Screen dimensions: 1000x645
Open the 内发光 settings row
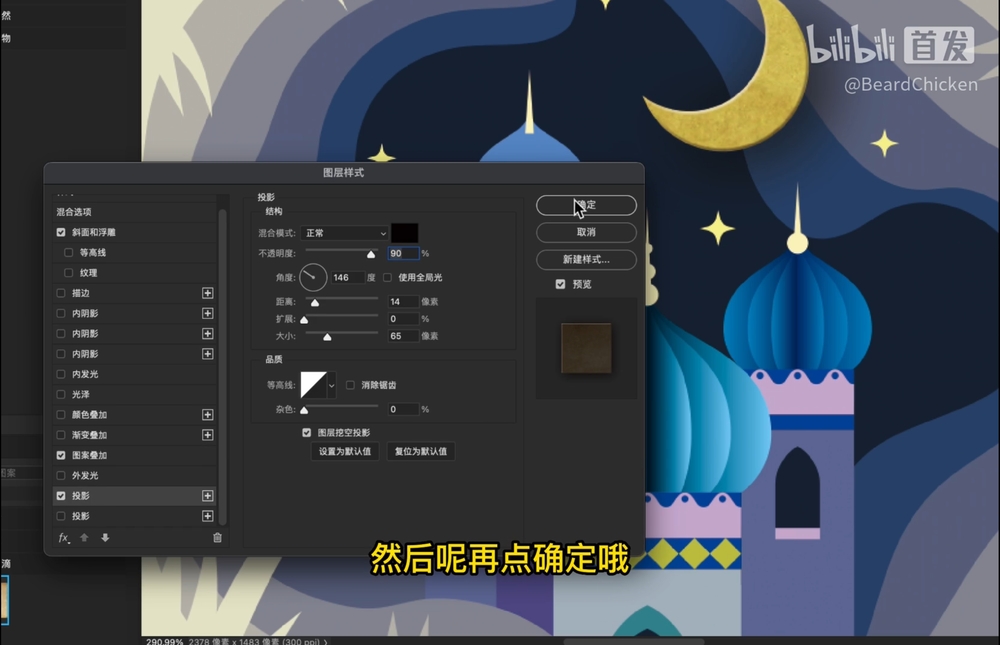click(135, 374)
